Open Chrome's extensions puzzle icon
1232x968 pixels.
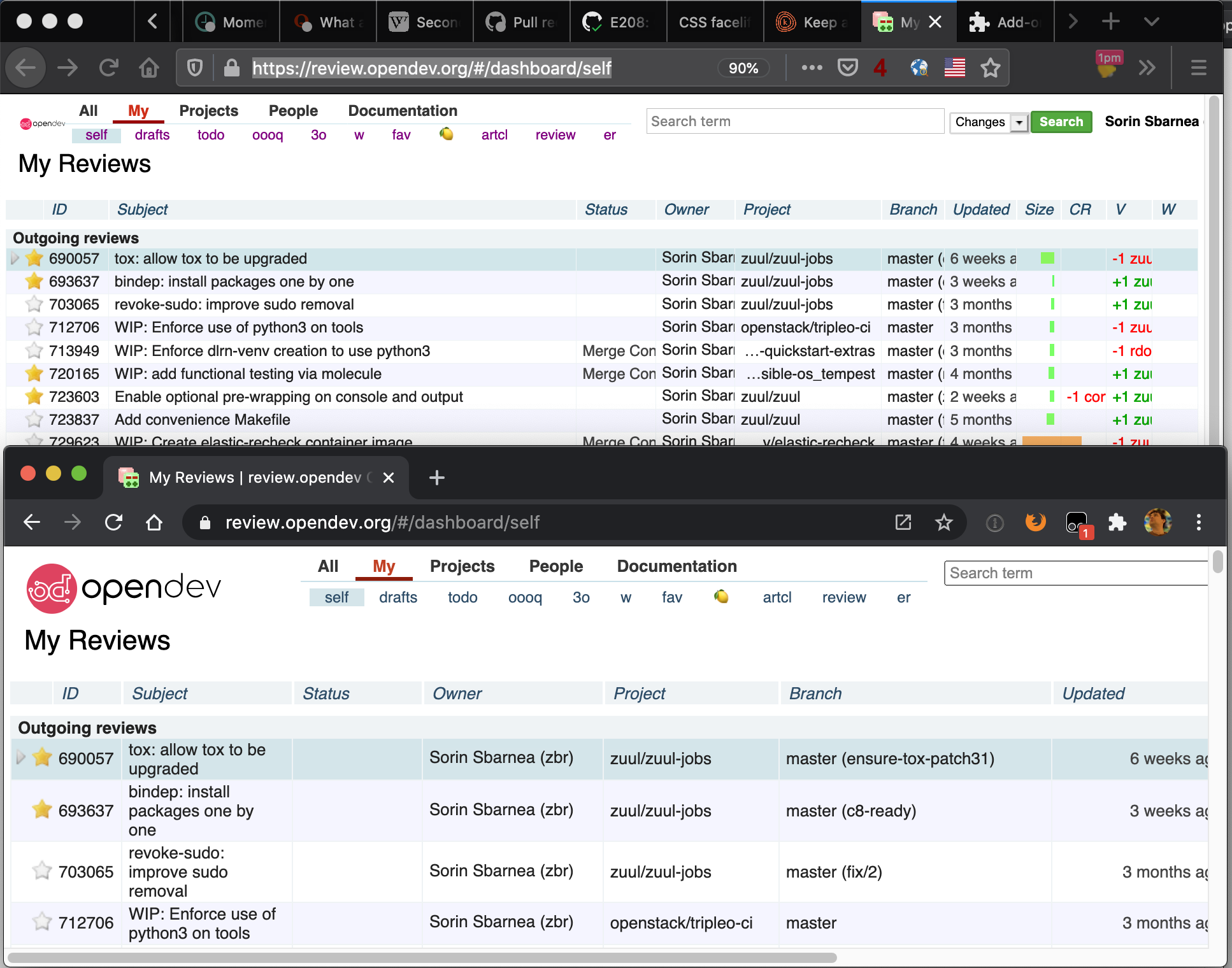1118,522
